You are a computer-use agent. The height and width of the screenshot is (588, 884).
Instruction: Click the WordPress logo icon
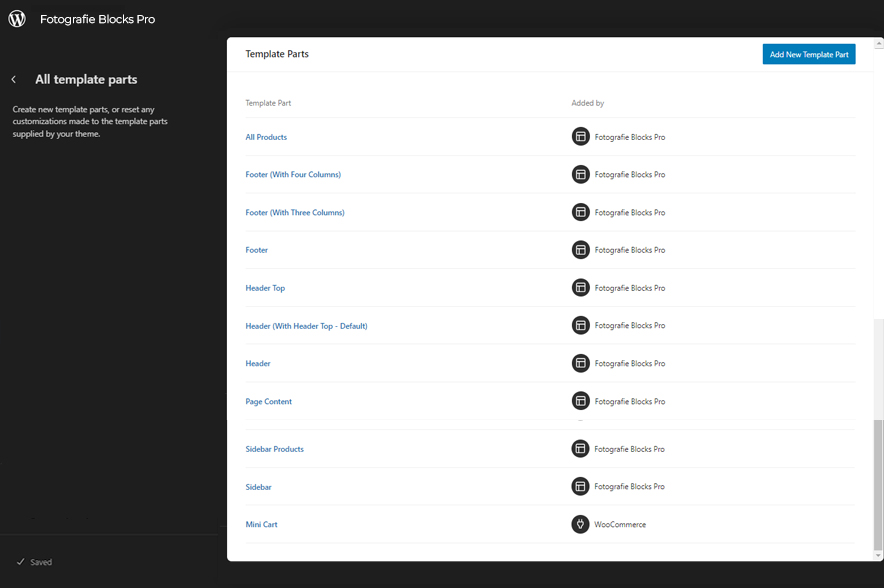point(17,19)
